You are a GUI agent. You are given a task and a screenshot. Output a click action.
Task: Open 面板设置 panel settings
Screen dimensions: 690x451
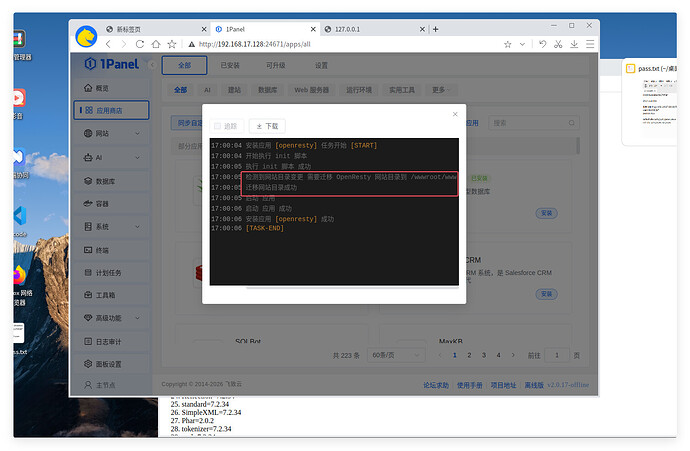pyautogui.click(x=108, y=364)
